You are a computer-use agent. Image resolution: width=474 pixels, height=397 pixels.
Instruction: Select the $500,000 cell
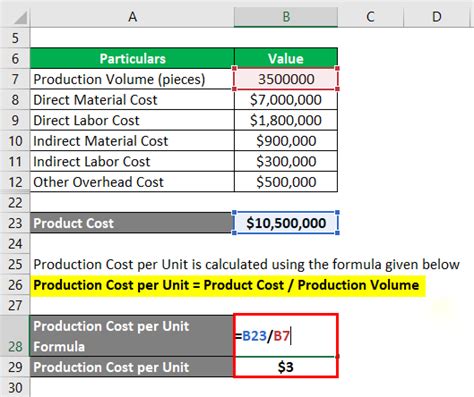286,182
